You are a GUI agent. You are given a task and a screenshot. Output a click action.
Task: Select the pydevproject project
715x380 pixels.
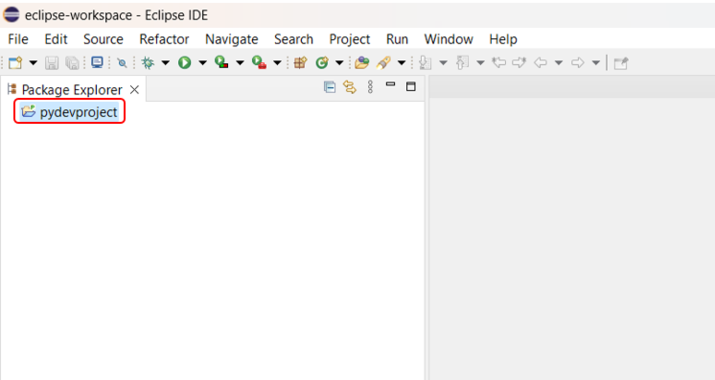click(69, 112)
